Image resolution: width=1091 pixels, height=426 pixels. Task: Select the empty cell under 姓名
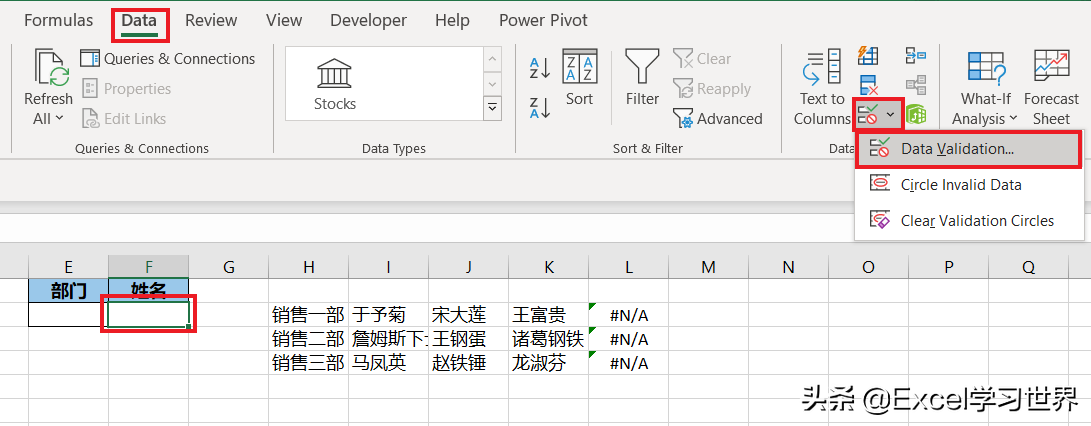tap(149, 315)
